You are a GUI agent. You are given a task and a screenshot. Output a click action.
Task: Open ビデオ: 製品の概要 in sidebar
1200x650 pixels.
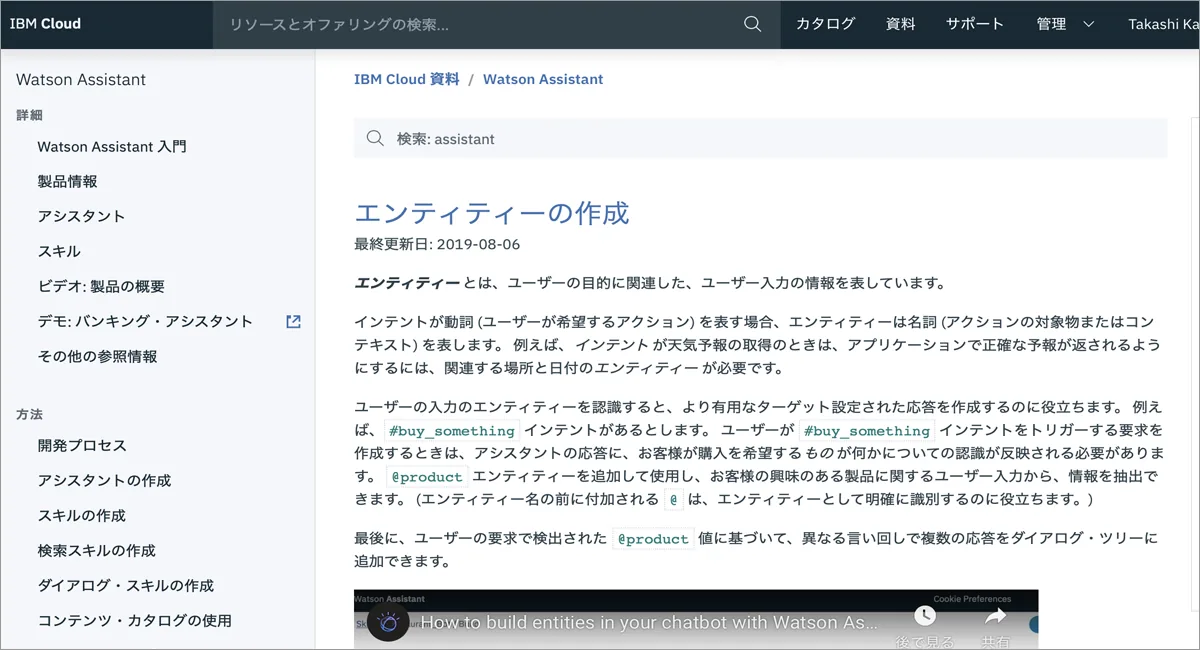coord(101,286)
